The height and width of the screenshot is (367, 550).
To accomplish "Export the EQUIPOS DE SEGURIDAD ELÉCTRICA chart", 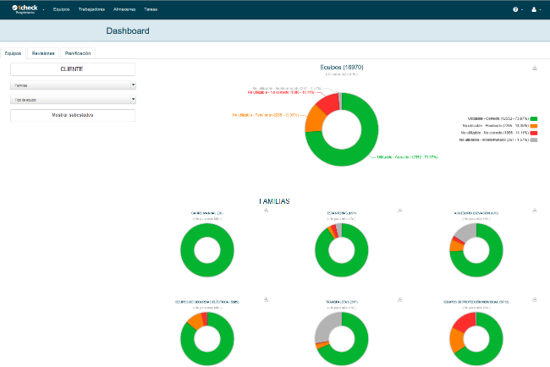I will [266, 299].
